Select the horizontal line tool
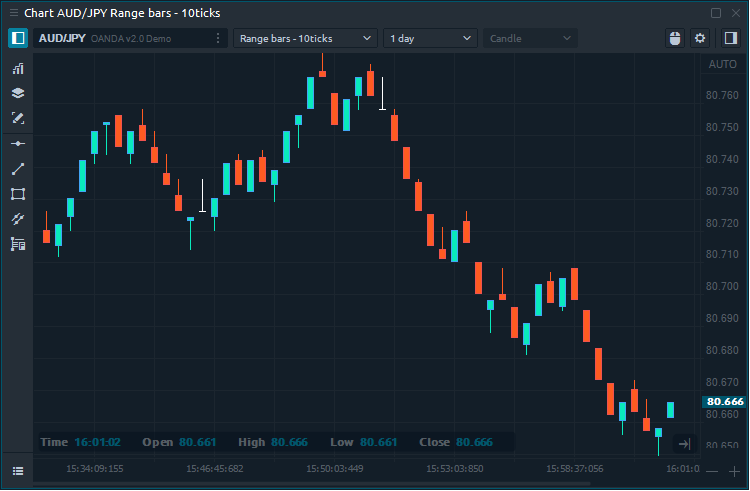750x491 pixels. click(x=18, y=144)
